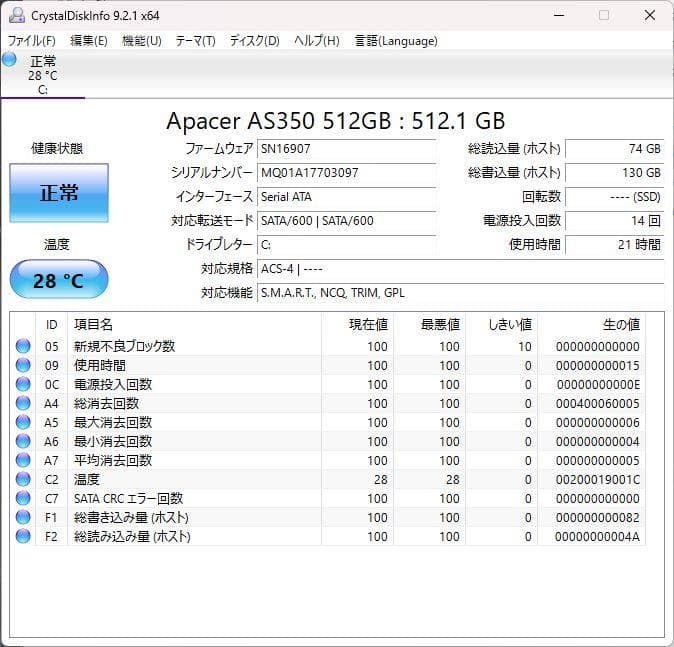Click the ID column header
Image resolution: width=674 pixels, height=647 pixels.
coord(52,325)
